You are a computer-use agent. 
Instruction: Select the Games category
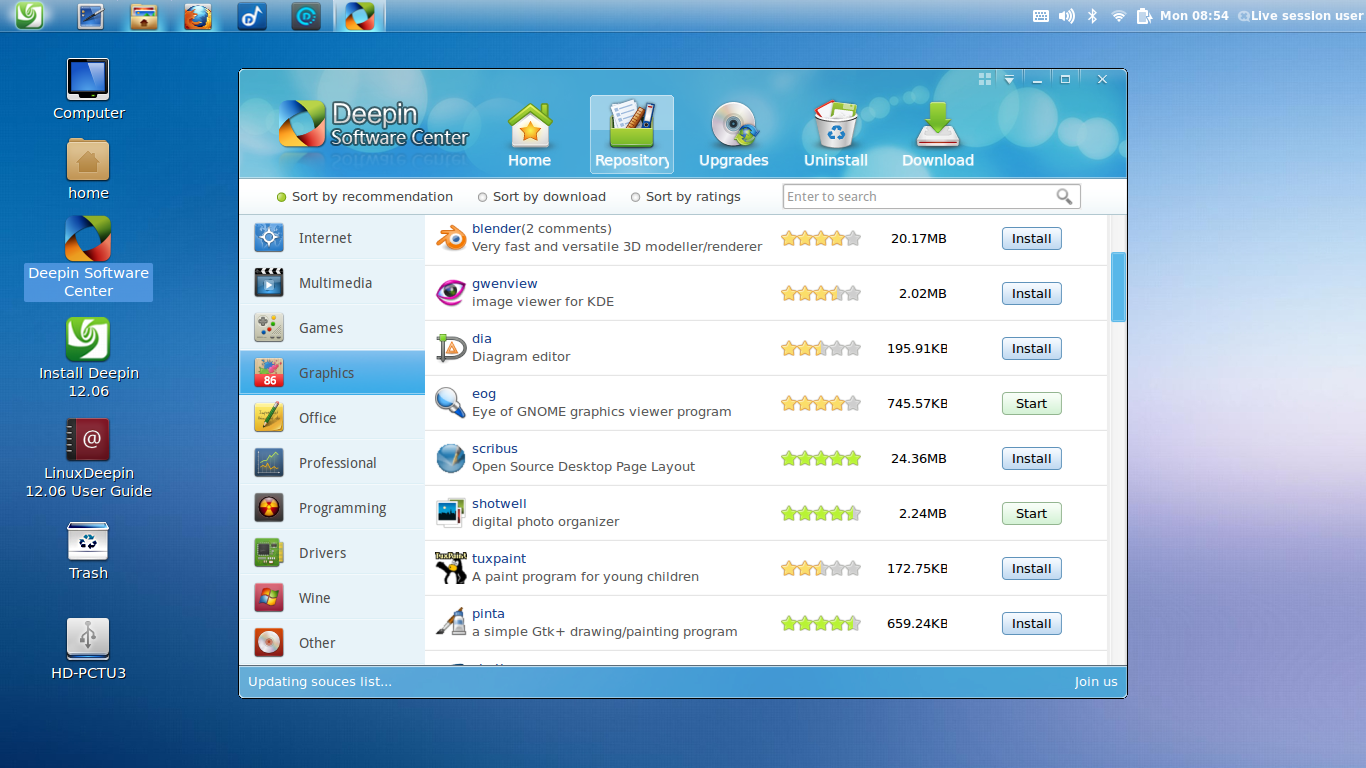click(x=332, y=328)
